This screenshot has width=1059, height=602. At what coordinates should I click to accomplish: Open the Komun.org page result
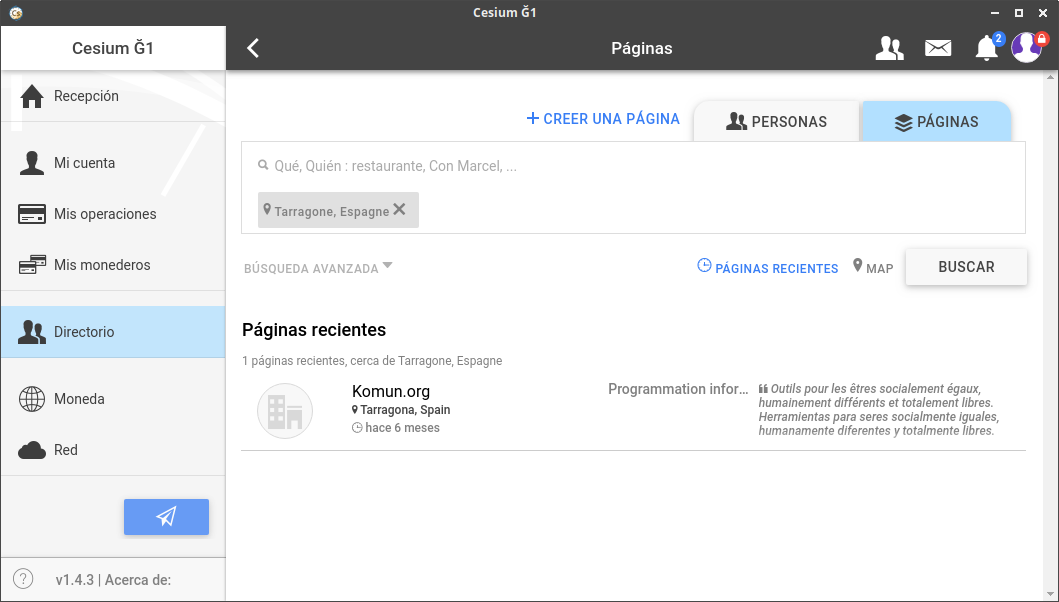click(x=634, y=410)
